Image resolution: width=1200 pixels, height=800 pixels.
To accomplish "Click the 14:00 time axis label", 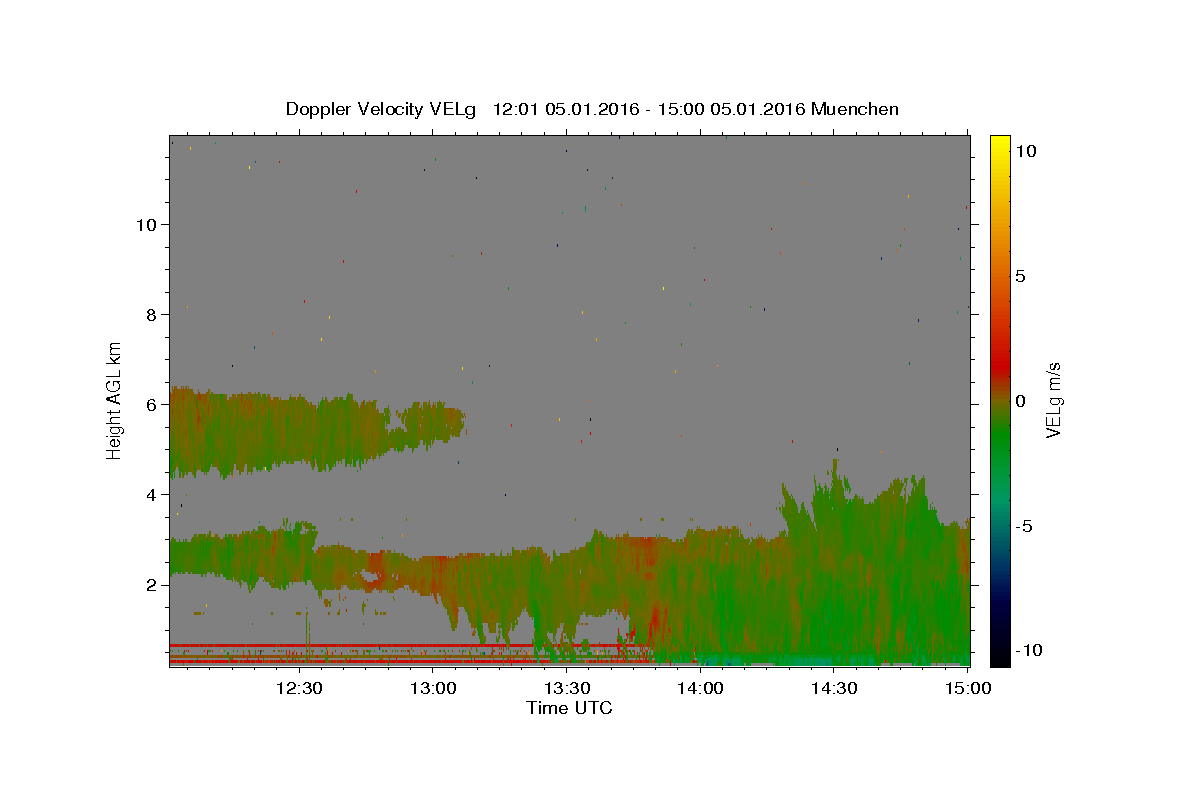I will 700,688.
